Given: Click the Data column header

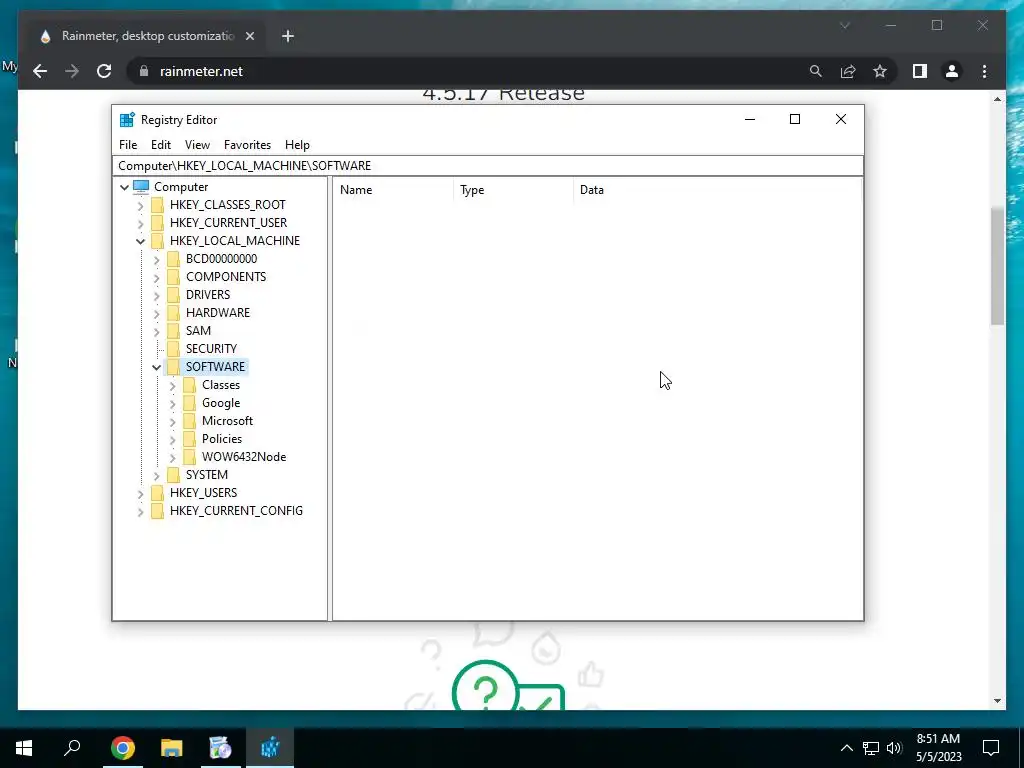Looking at the screenshot, I should [718, 190].
